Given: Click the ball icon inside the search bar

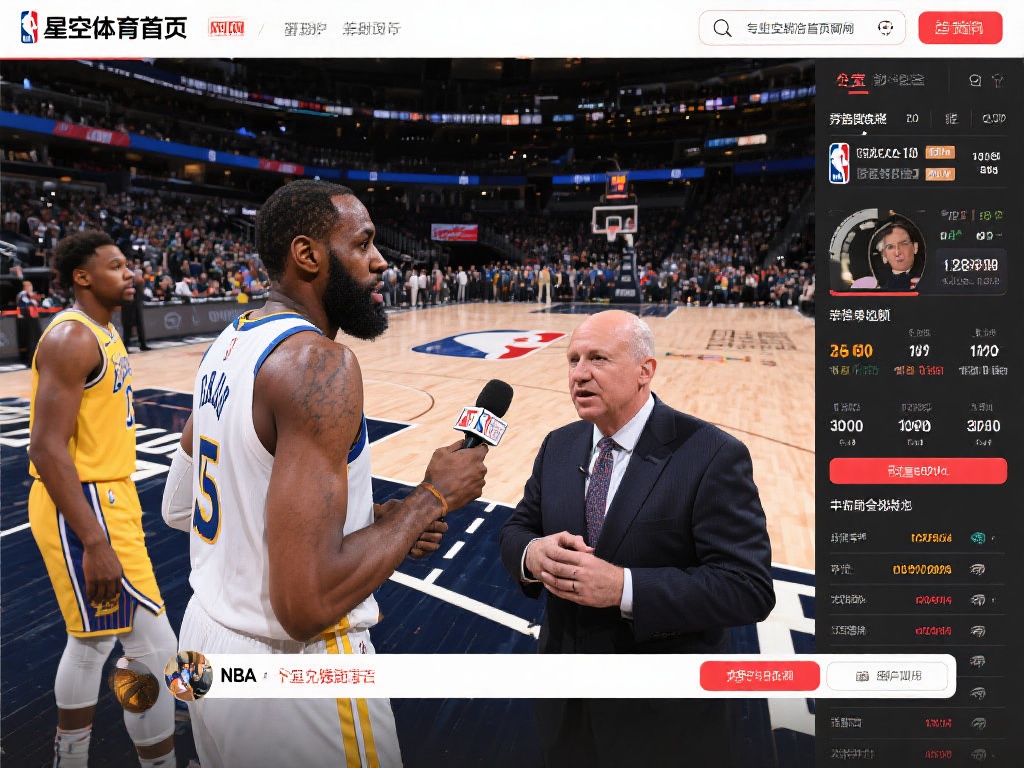Looking at the screenshot, I should point(886,27).
